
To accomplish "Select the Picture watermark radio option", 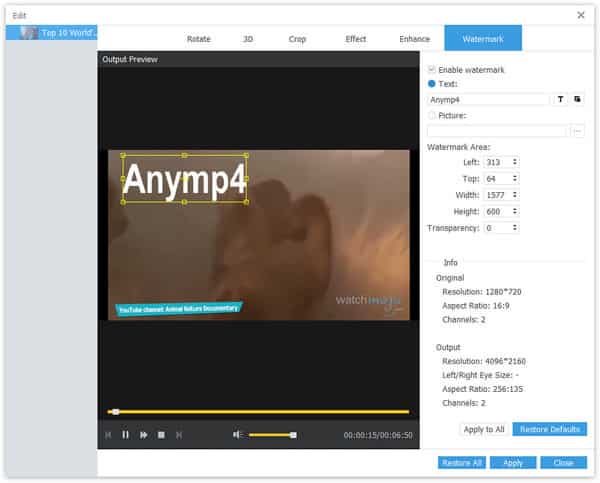I will click(432, 115).
